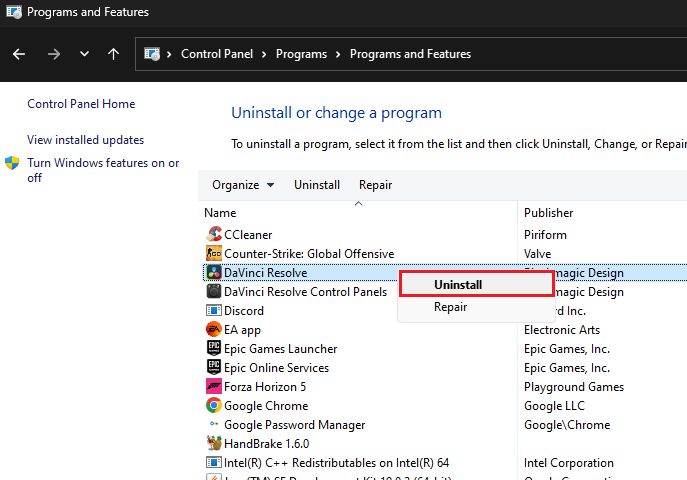The image size is (687, 480).
Task: Select the EA app icon
Action: click(x=213, y=330)
